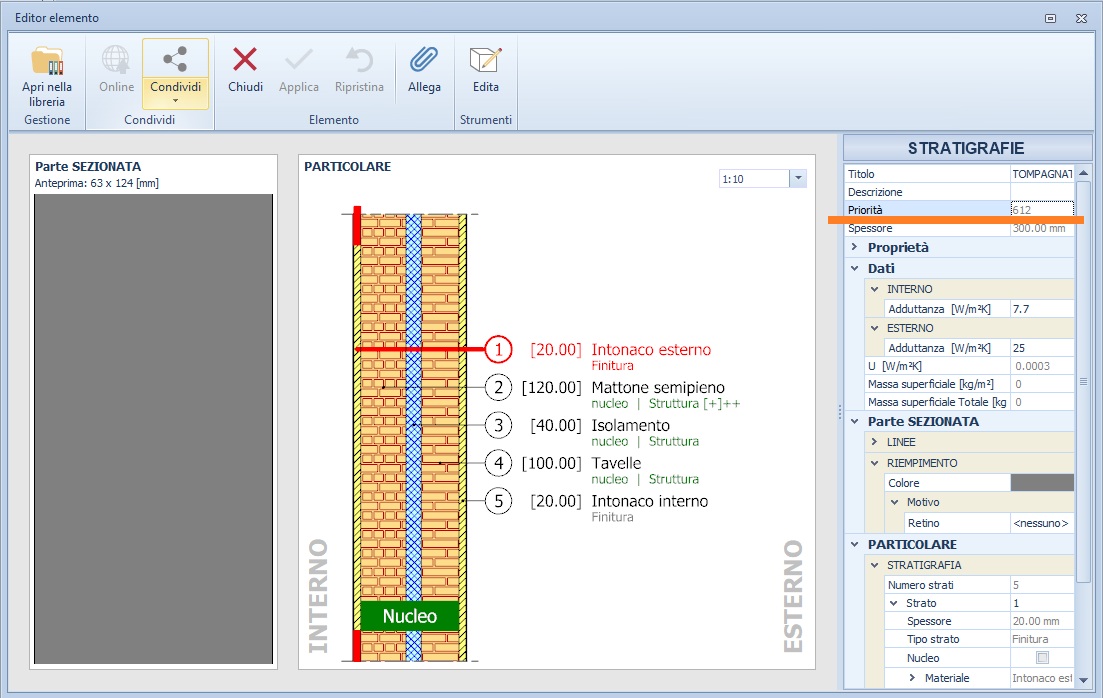
Task: Apply changes with the Applica checkmark
Action: click(x=299, y=68)
